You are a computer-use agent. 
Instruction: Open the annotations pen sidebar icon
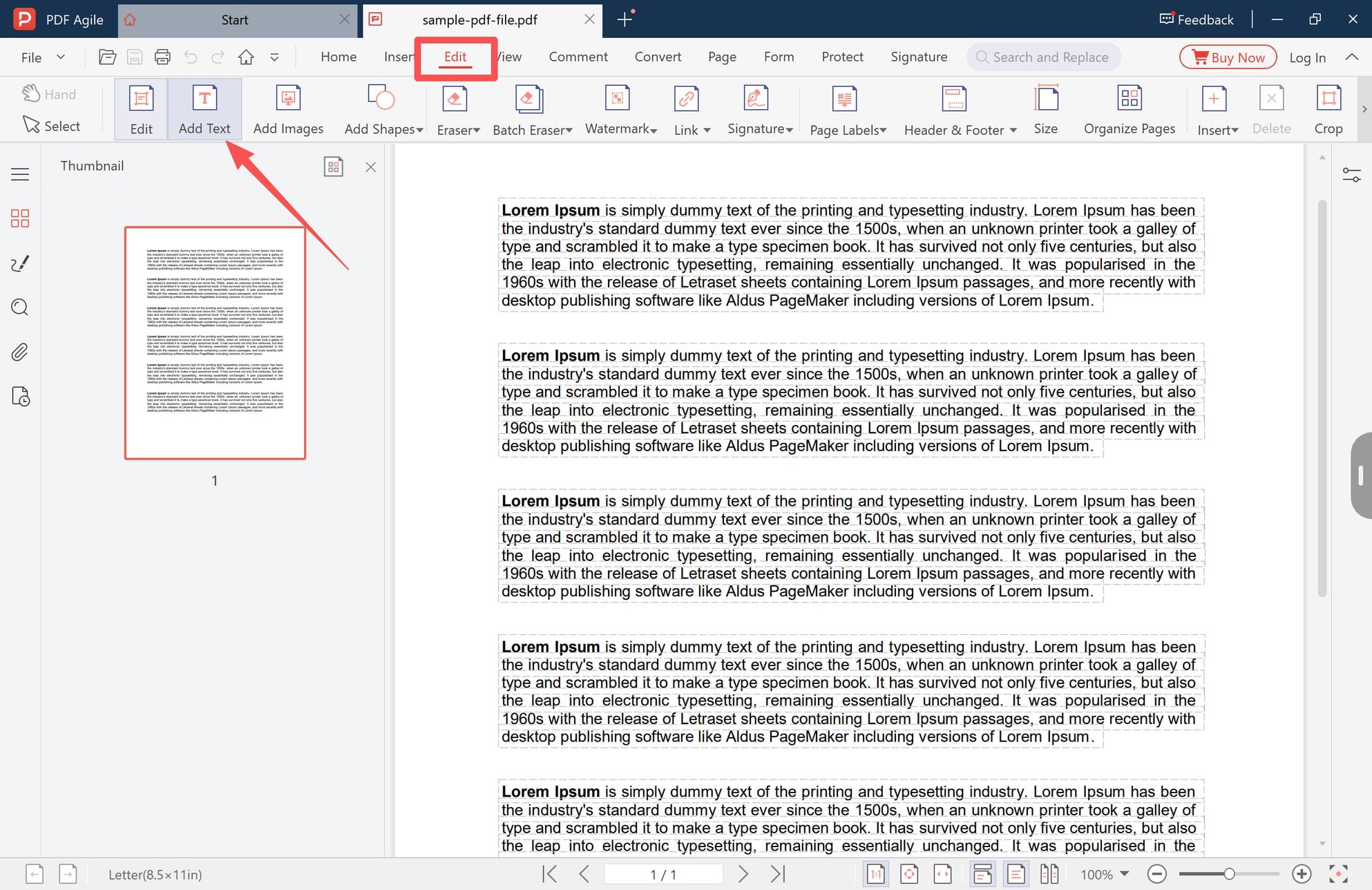coord(20,263)
